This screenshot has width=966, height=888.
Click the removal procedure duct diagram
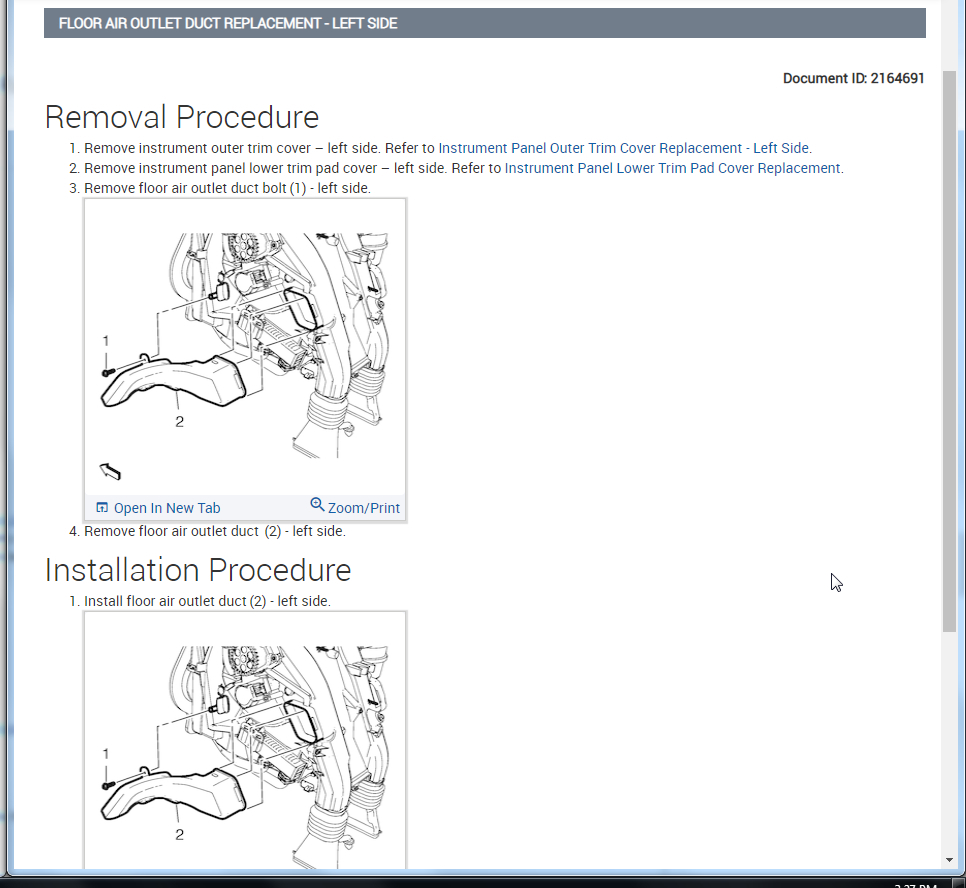[x=245, y=346]
